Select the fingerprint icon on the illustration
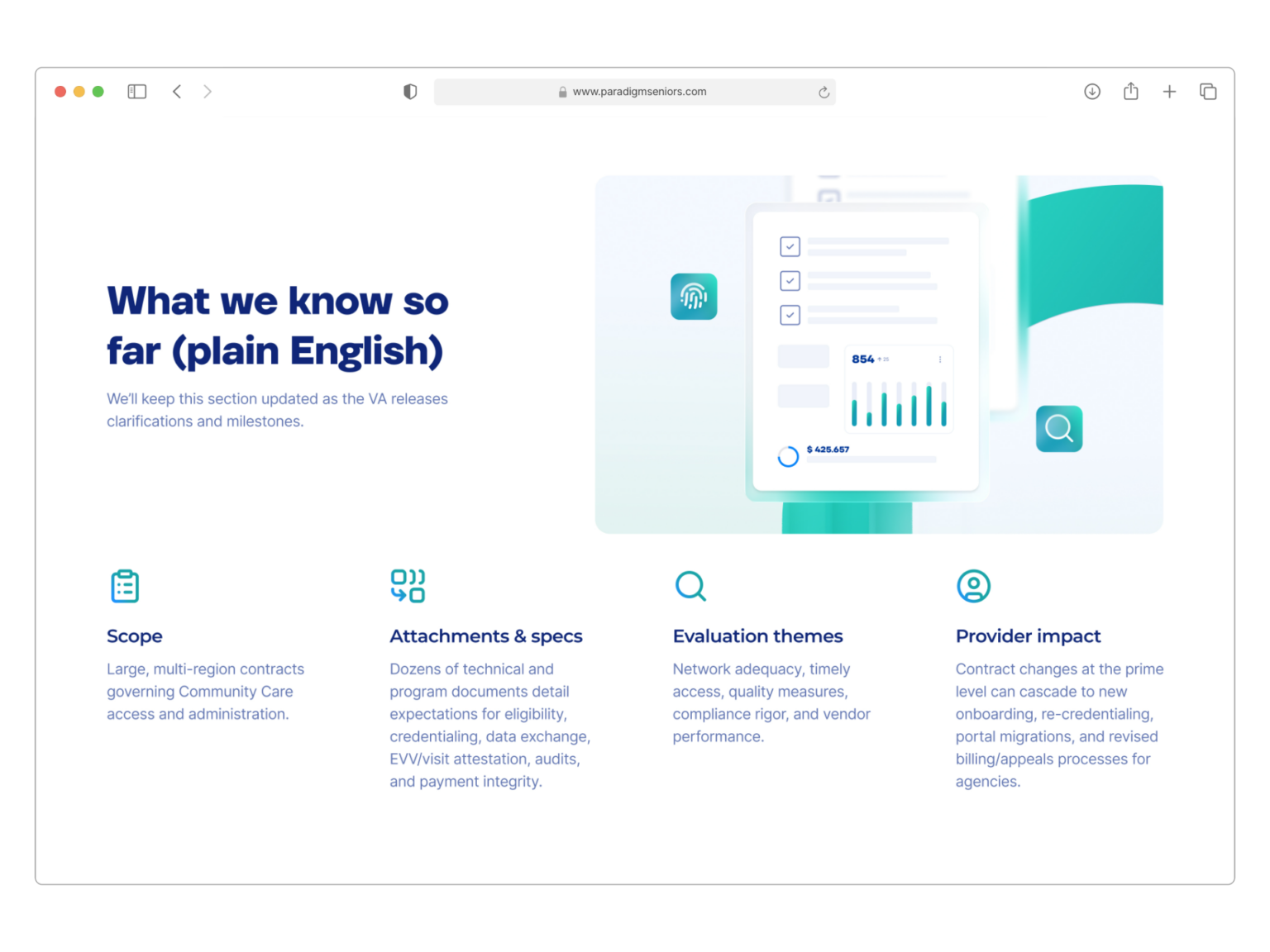Image resolution: width=1270 pixels, height=952 pixels. [694, 297]
